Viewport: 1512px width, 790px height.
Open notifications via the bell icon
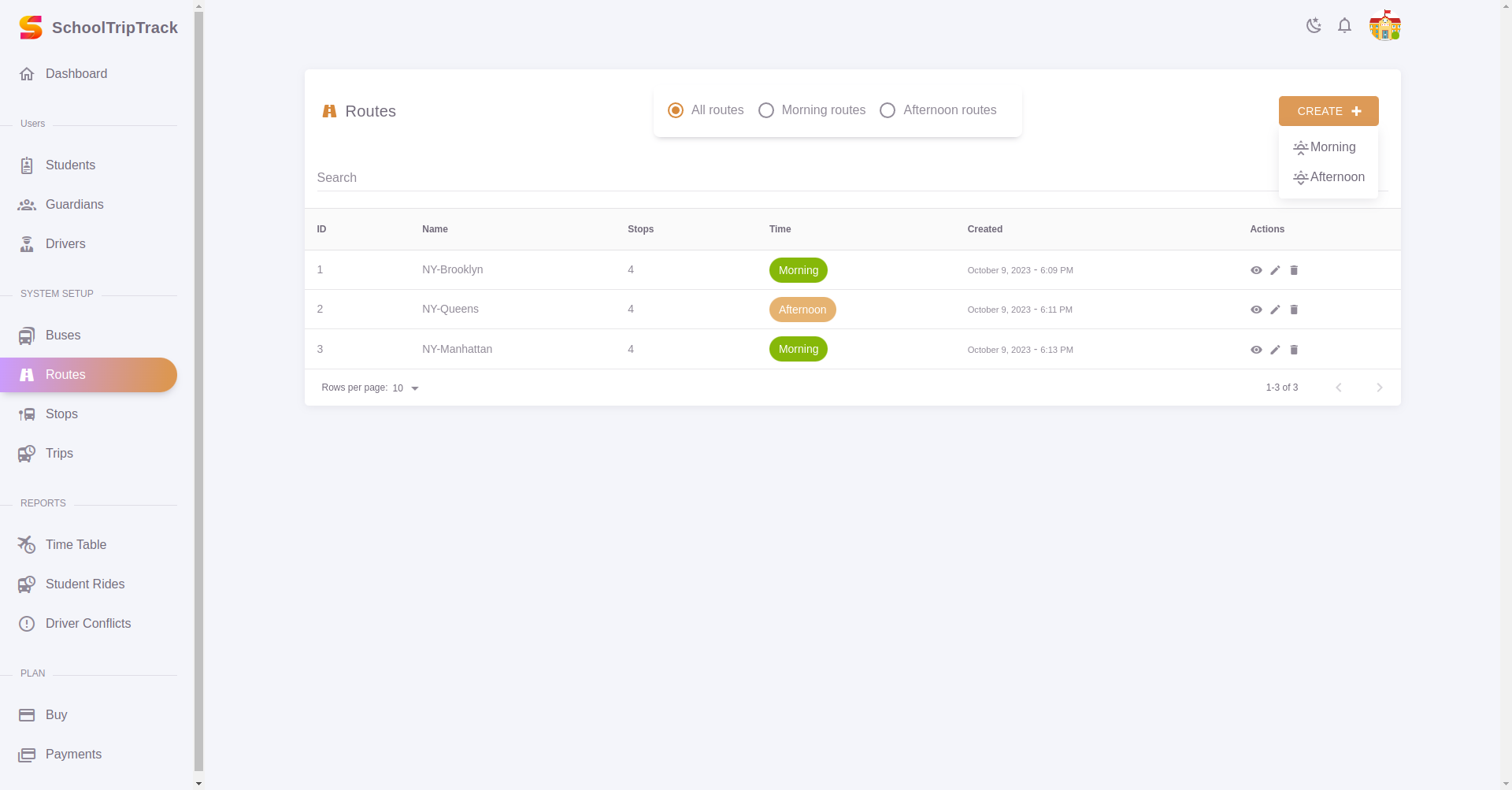coord(1344,25)
